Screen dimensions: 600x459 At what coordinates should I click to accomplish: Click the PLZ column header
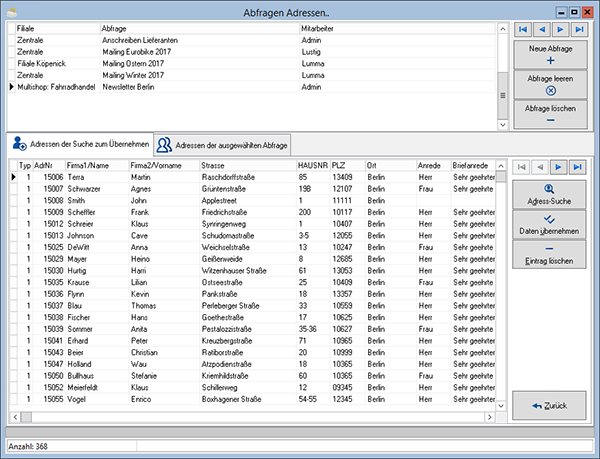[347, 166]
